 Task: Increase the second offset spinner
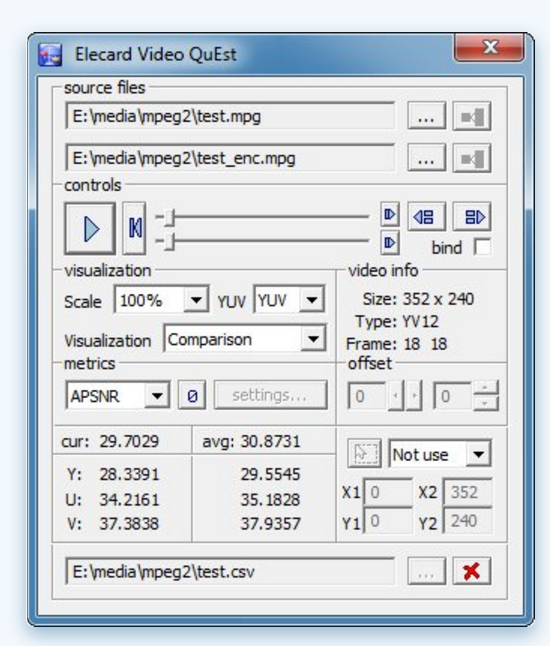485,388
